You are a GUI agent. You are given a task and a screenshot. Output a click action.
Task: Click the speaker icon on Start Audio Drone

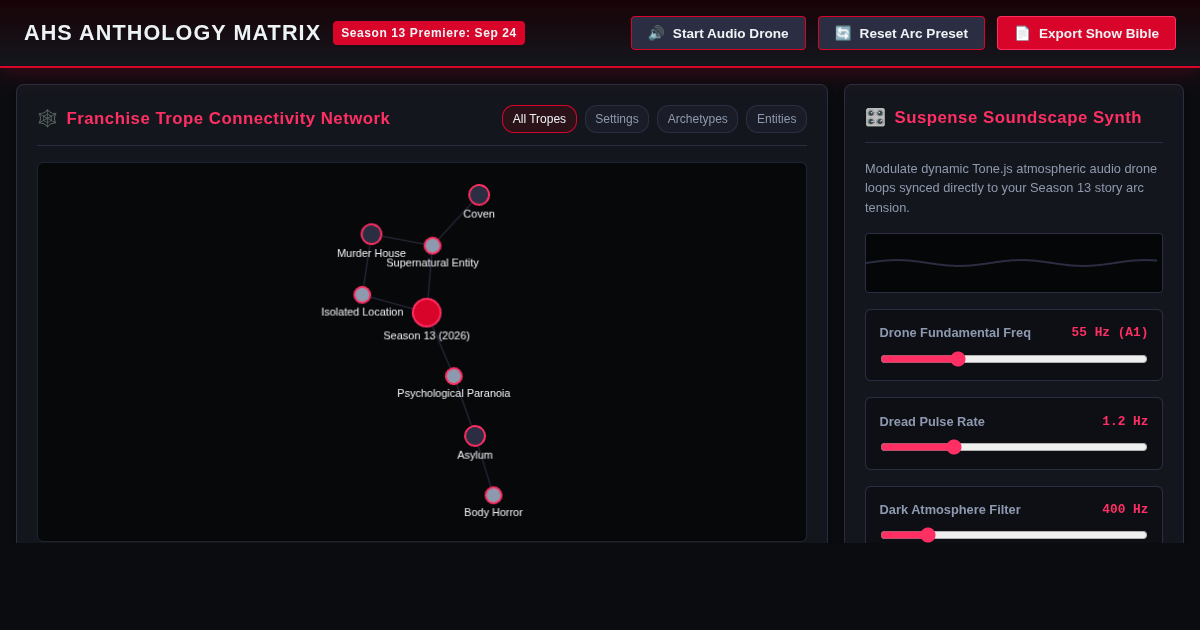[656, 33]
